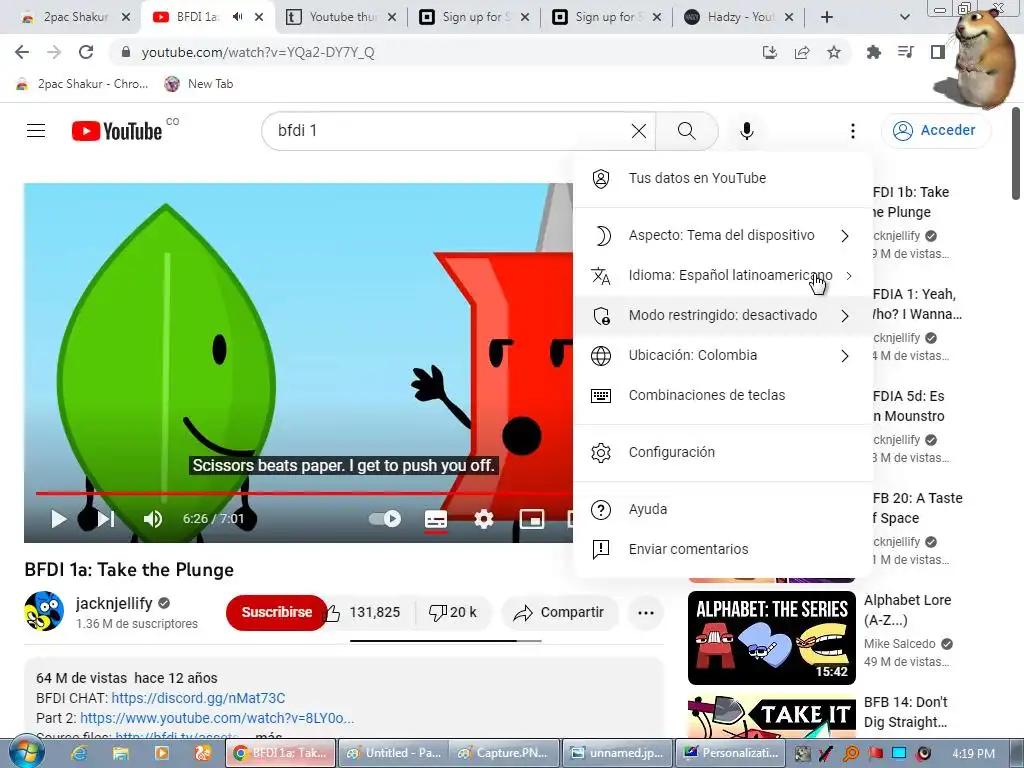
Task: Open Discord link in description
Action: click(198, 698)
